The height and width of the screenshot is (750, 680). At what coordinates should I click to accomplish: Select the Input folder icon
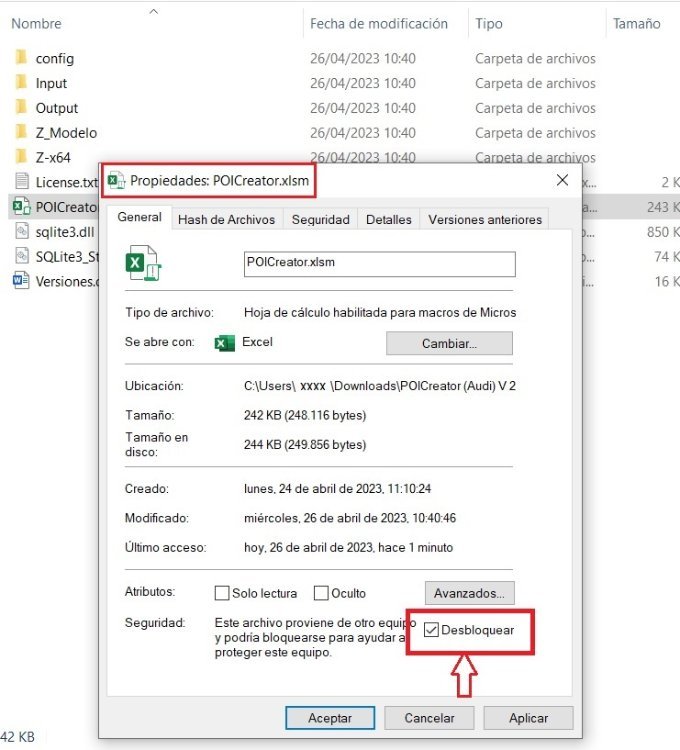[x=21, y=83]
